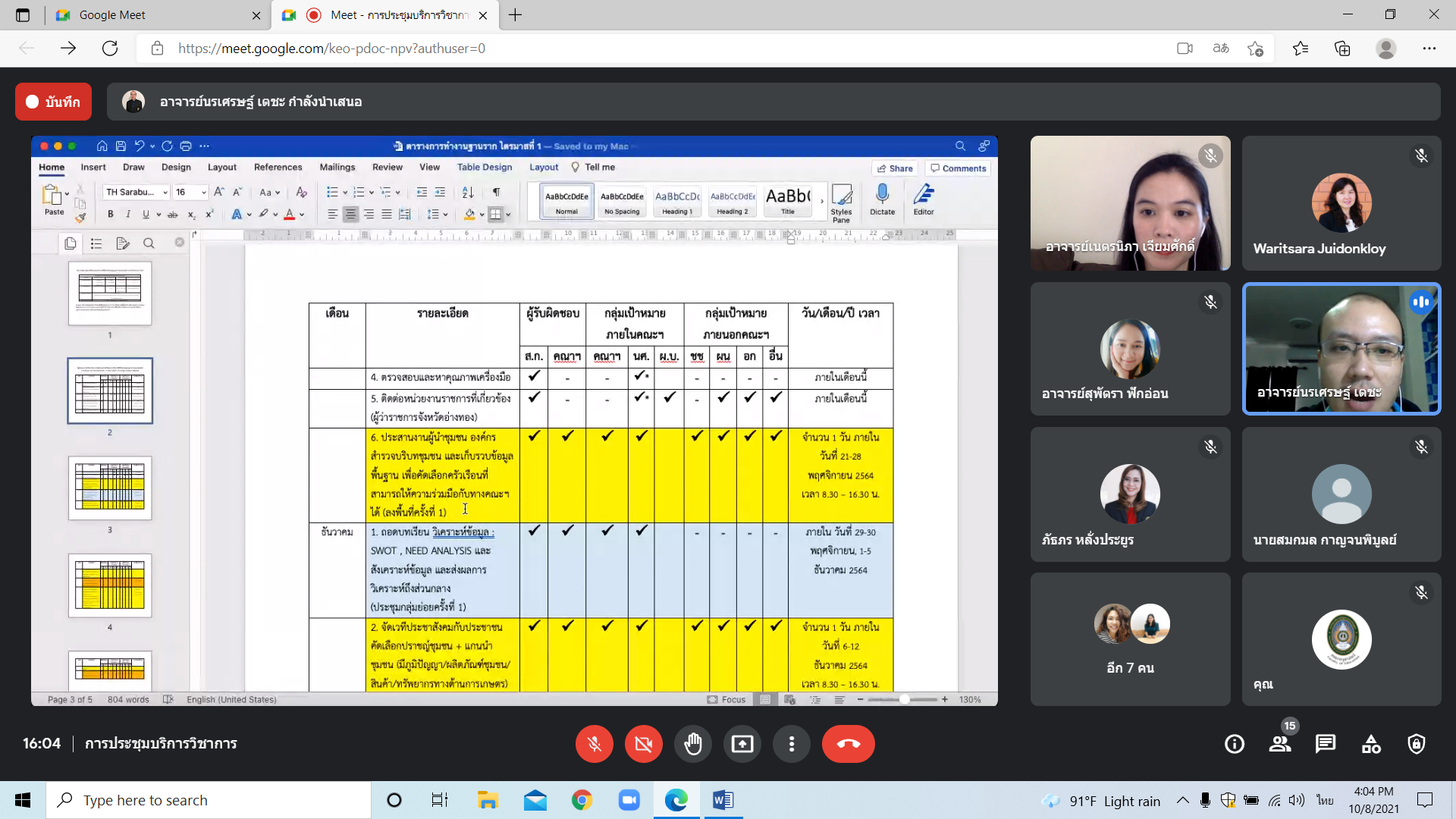Select Waritsara Juidonkloy participant tile
1456x819 pixels.
[1341, 203]
